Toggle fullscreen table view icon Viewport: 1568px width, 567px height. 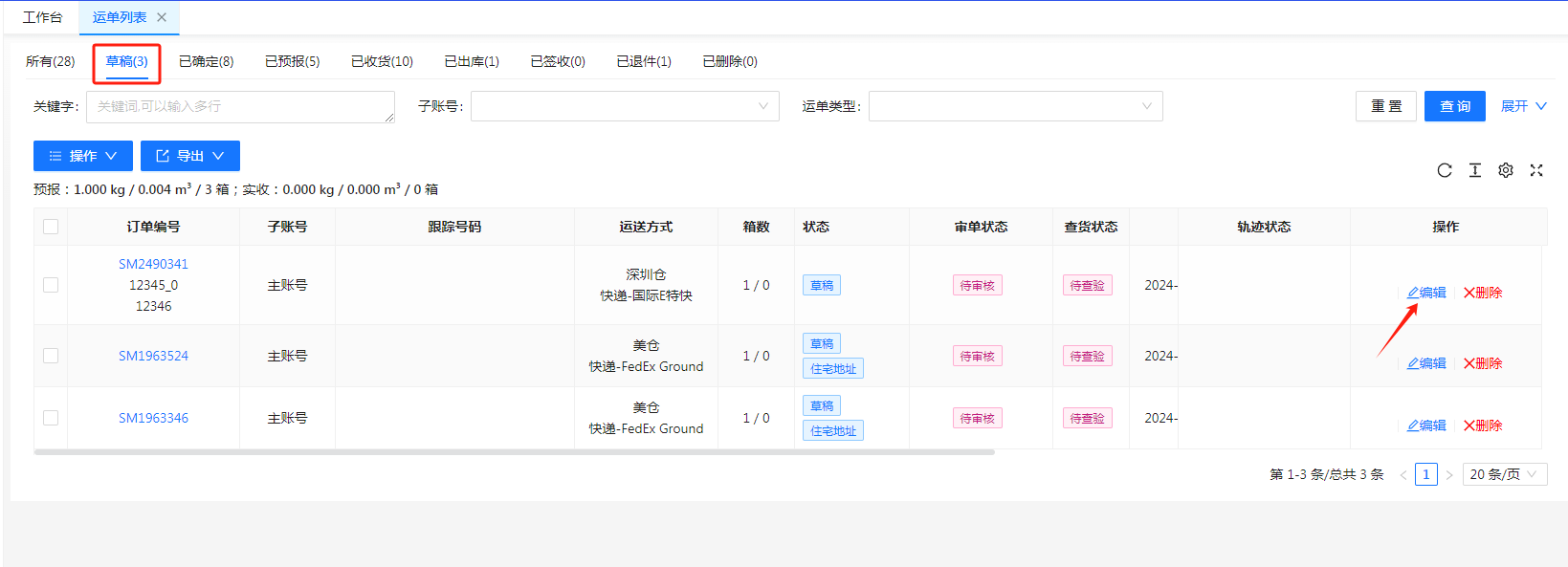1536,170
